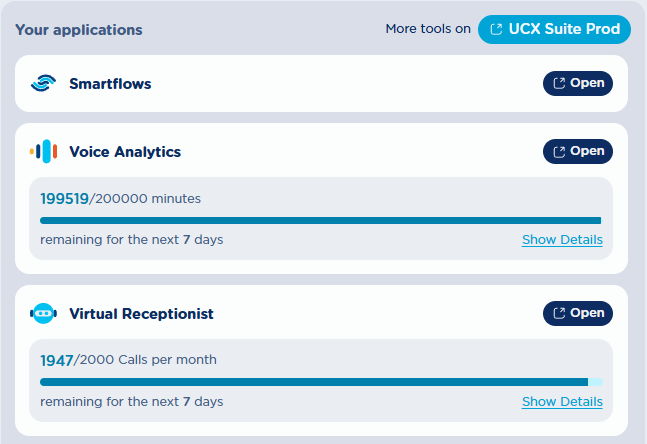Show Details for Voice Analytics minutes
647x444 pixels.
pyautogui.click(x=562, y=240)
